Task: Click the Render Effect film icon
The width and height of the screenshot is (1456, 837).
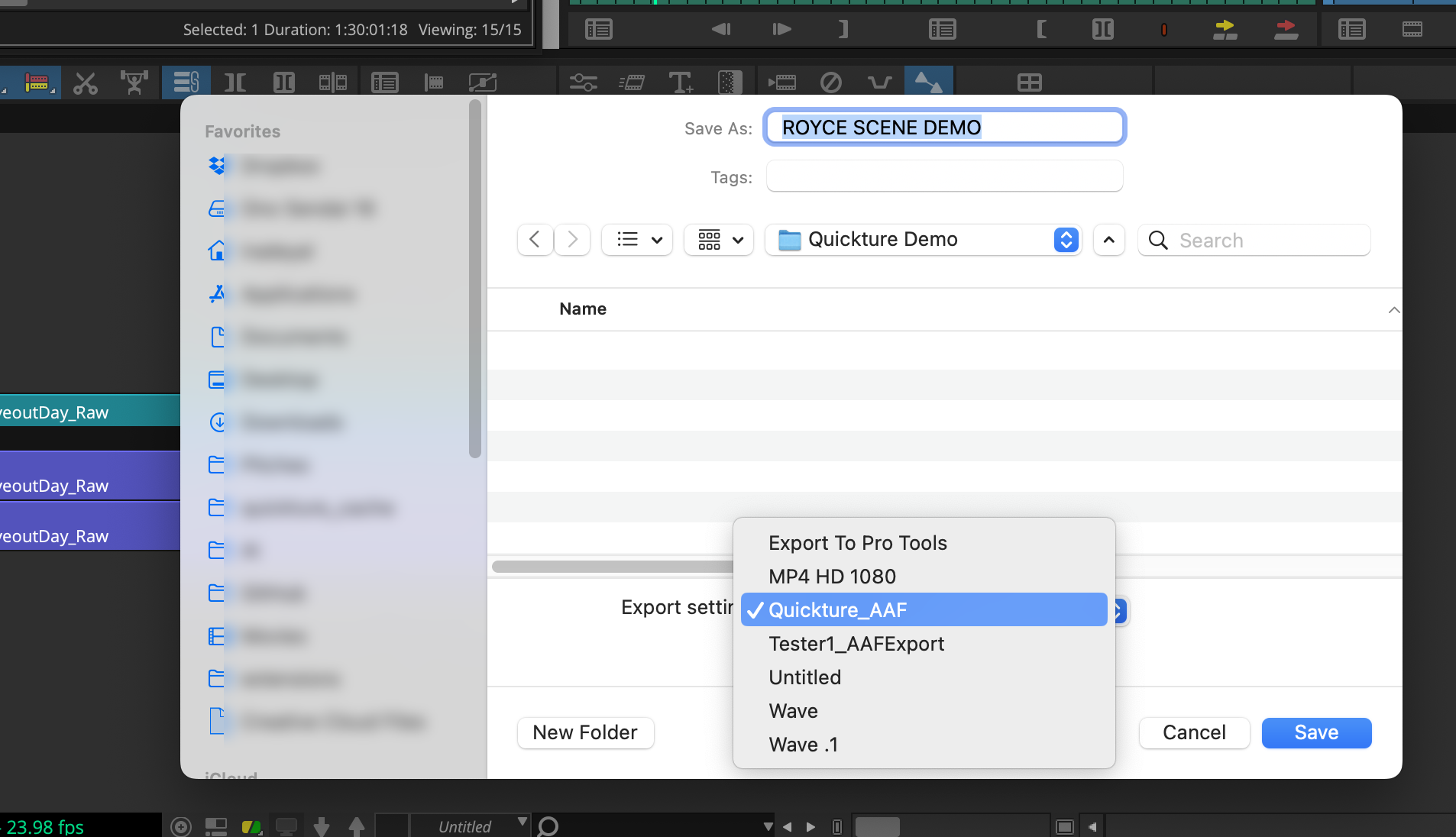Action: click(x=782, y=82)
